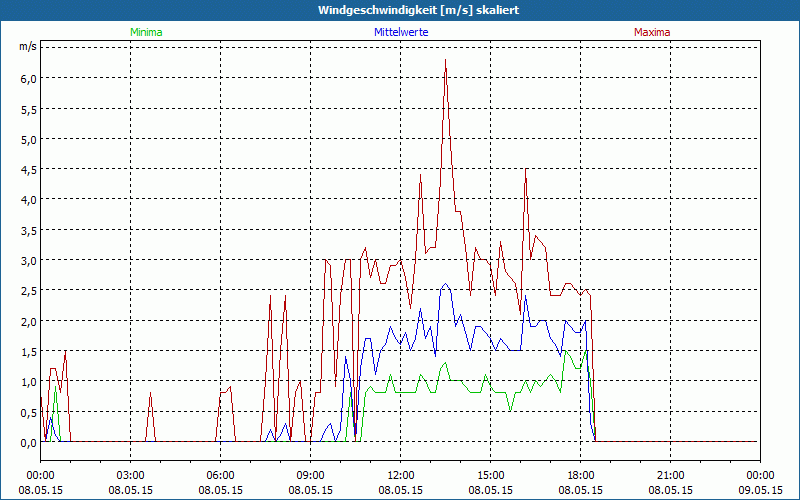This screenshot has width=800, height=500.
Task: Click the 09:00 time axis label
Action: point(310,476)
